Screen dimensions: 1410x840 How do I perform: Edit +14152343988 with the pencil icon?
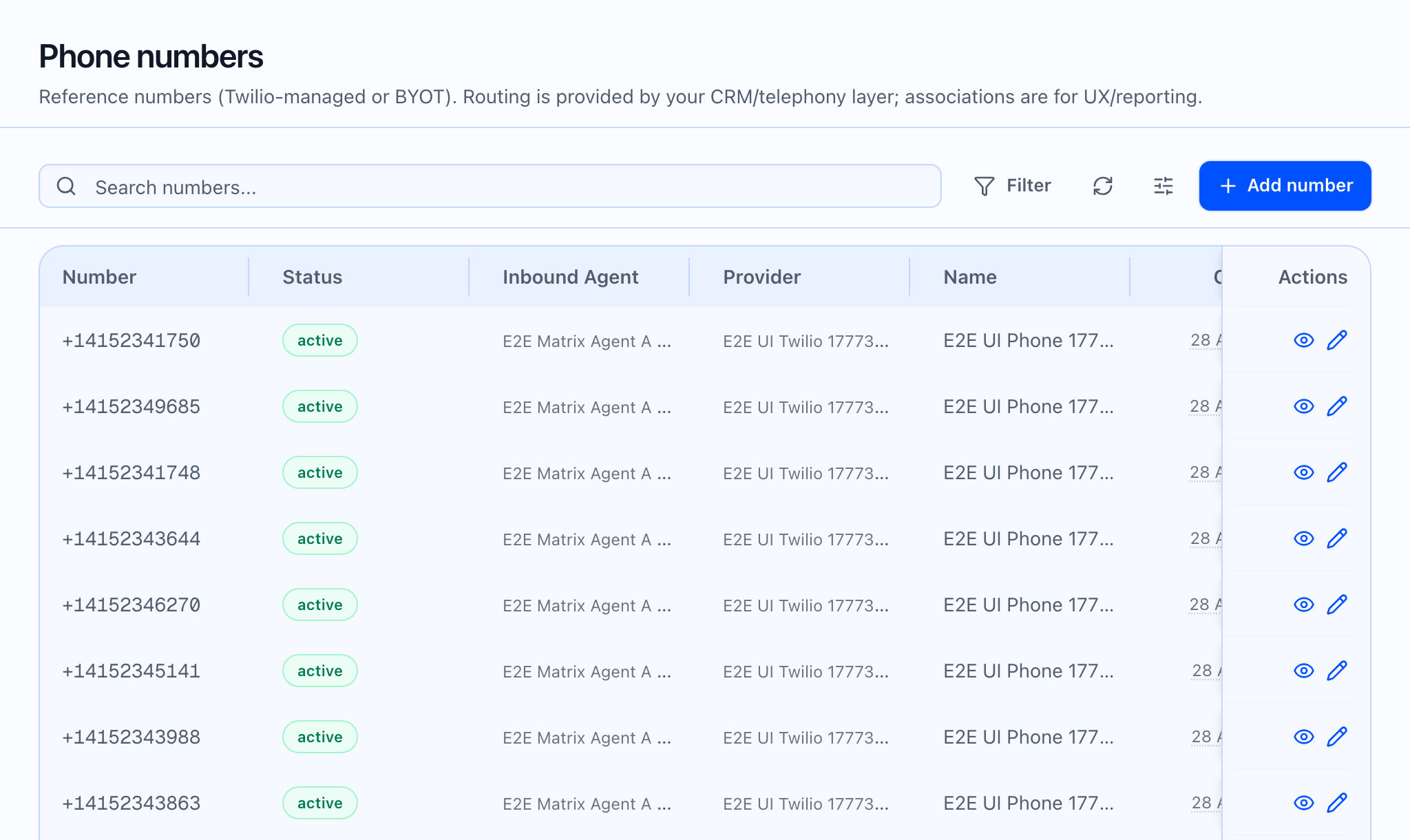(1337, 737)
